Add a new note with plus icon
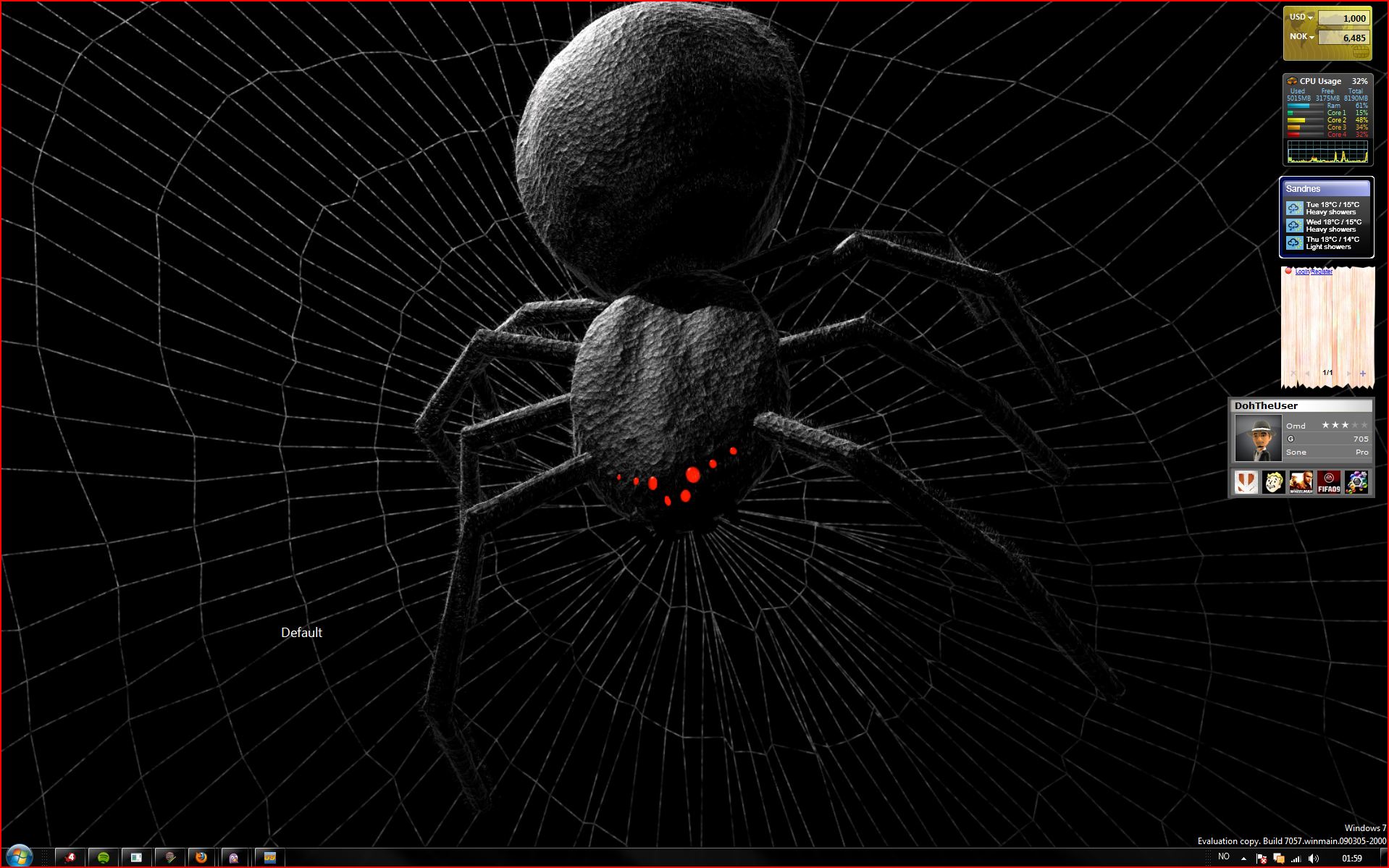The height and width of the screenshot is (868, 1389). point(1363,374)
